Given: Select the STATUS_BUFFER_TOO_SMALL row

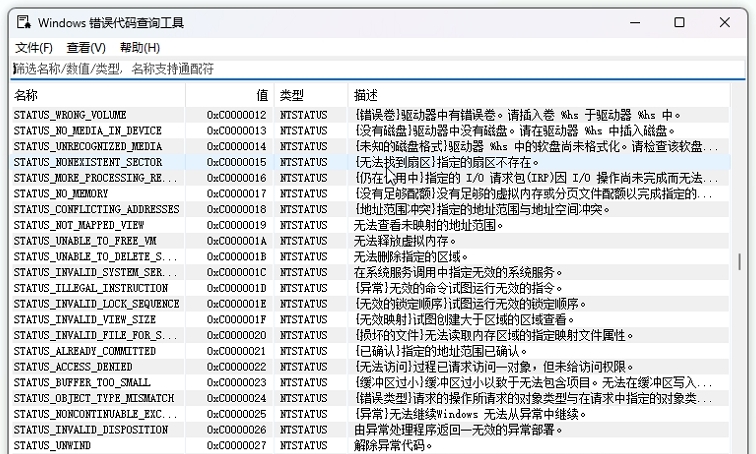Looking at the screenshot, I should [x=370, y=382].
